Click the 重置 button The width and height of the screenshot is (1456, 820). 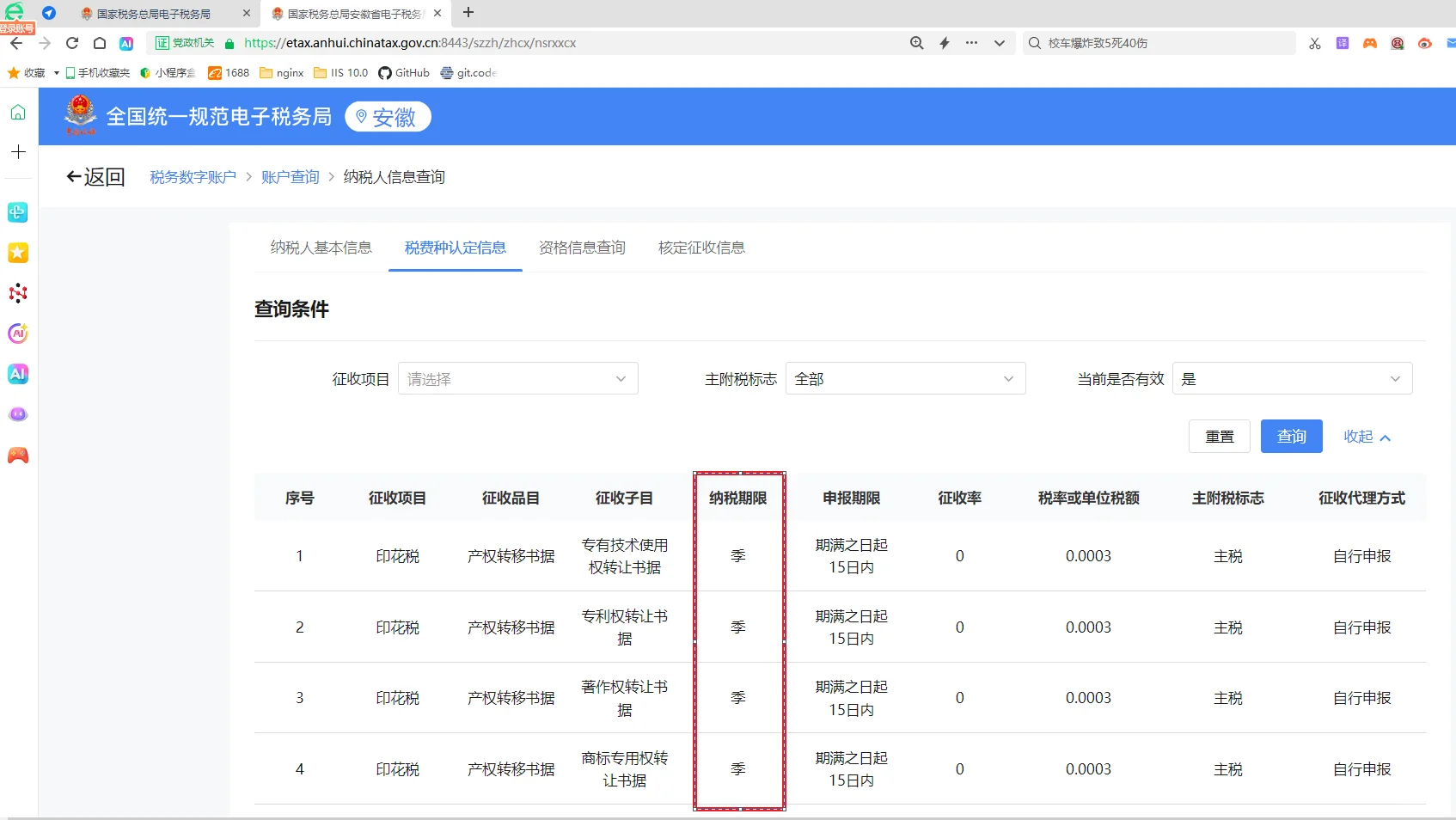pos(1220,437)
